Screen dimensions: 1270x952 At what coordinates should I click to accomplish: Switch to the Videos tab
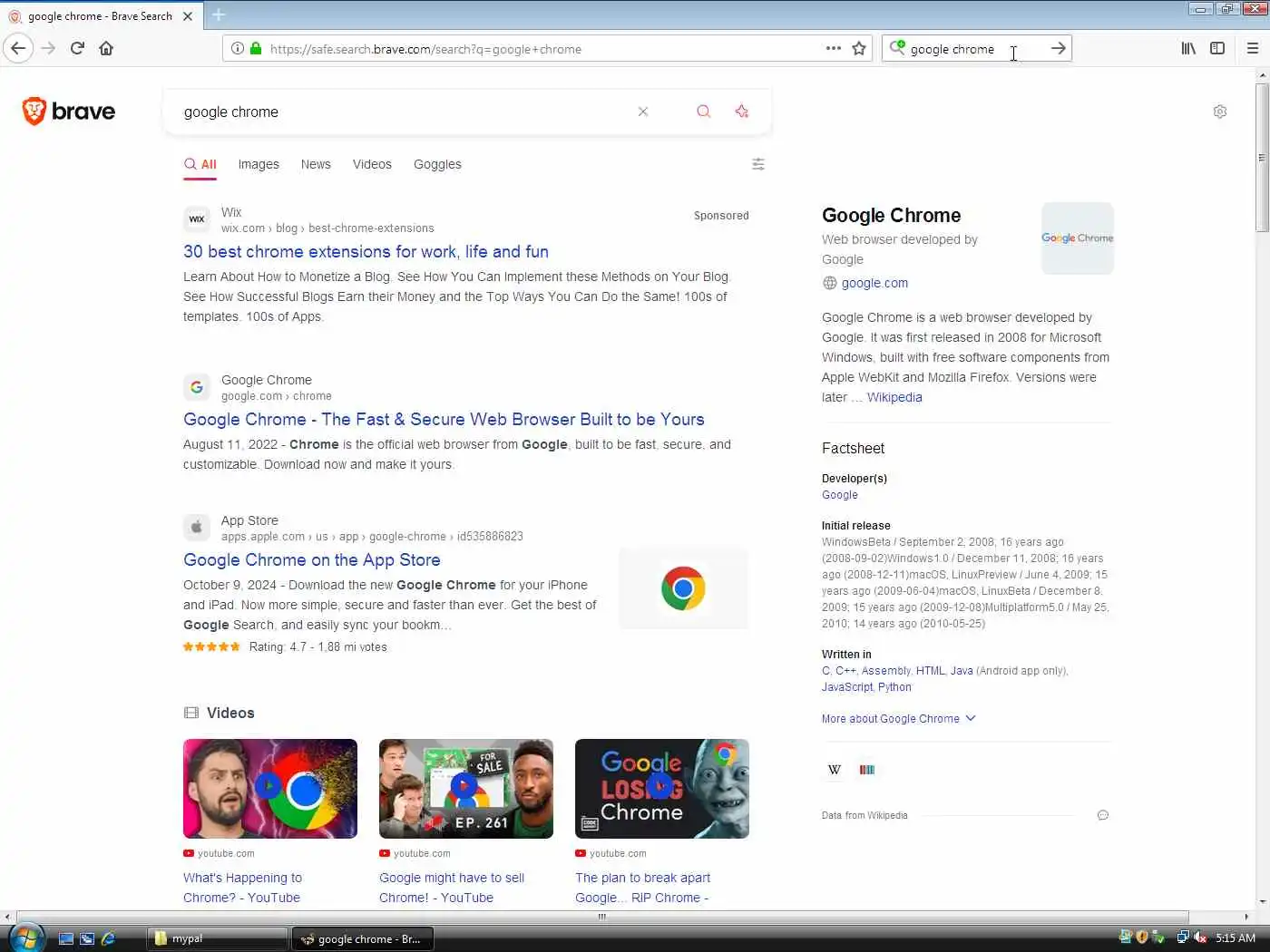[372, 164]
